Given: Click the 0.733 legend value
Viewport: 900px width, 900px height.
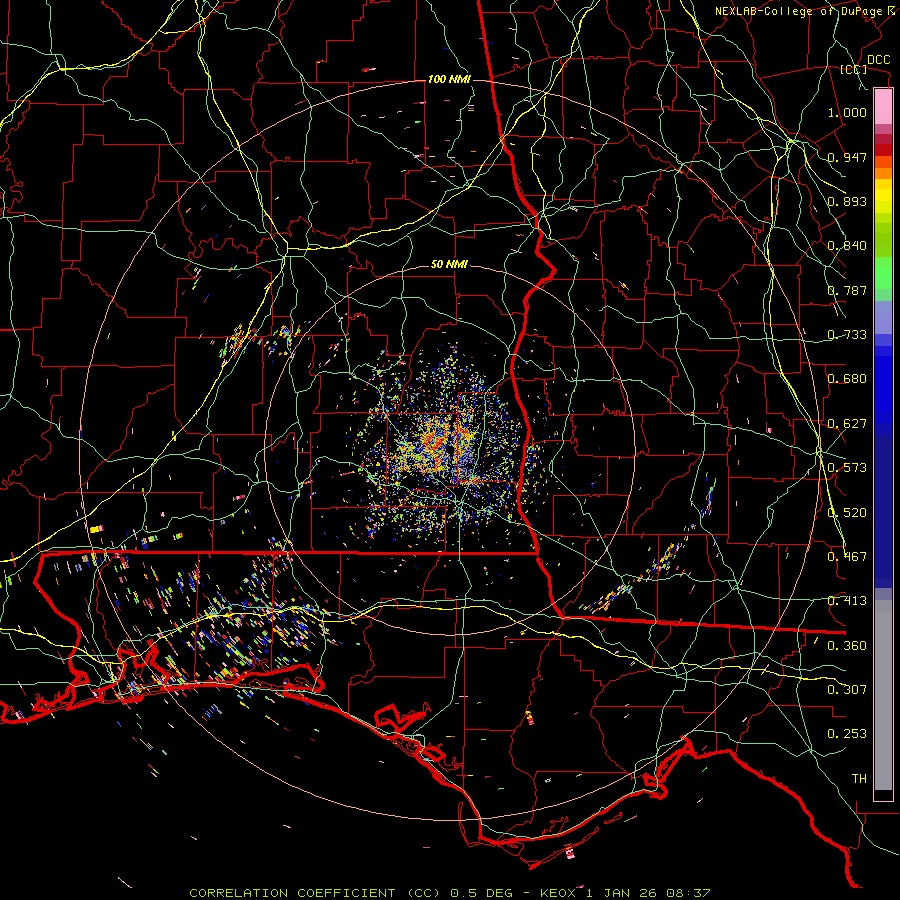Looking at the screenshot, I should click(x=847, y=335).
